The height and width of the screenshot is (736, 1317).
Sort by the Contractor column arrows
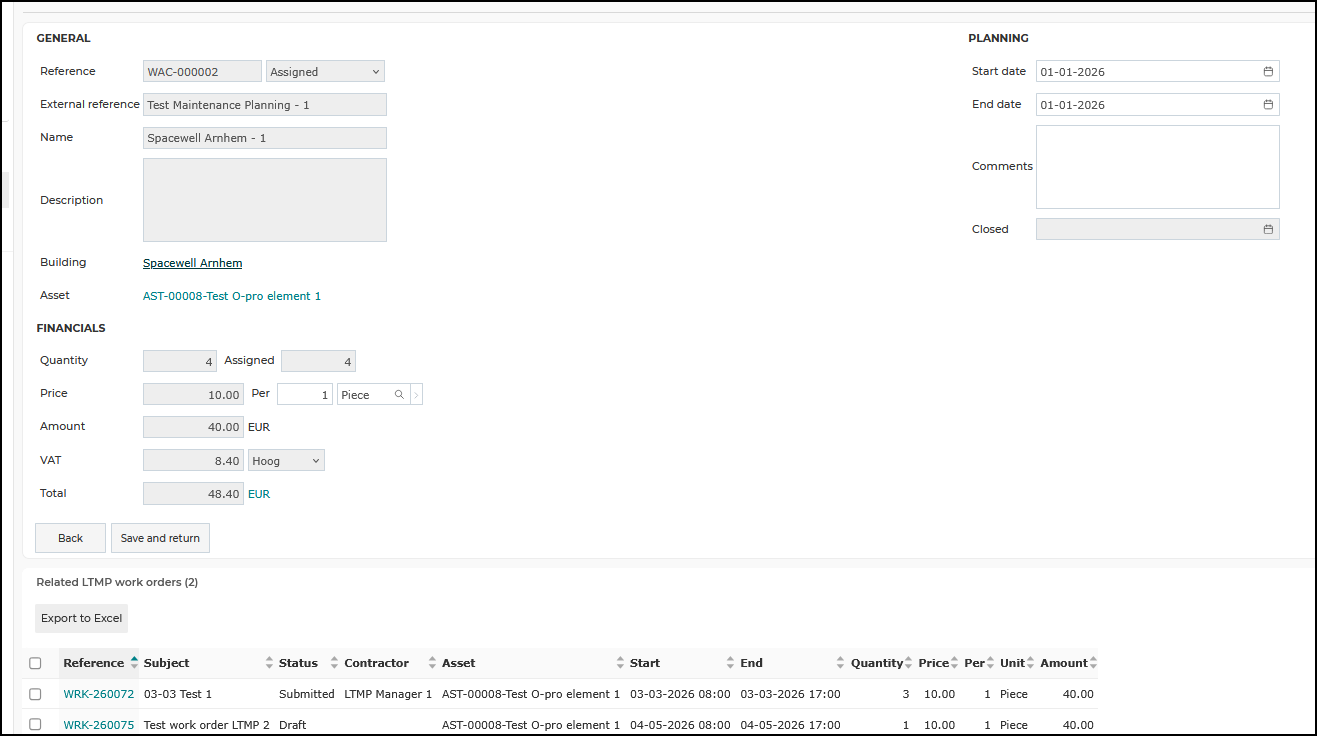pyautogui.click(x=432, y=663)
